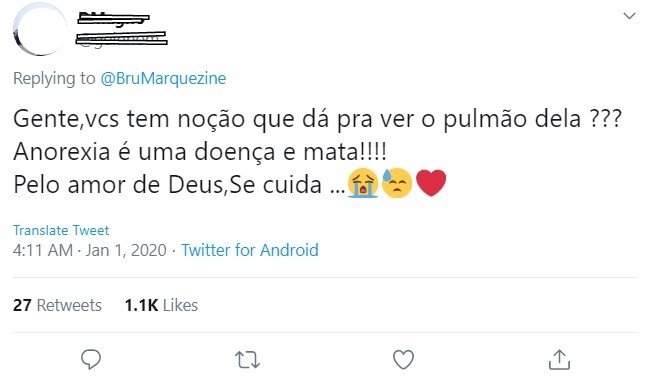Like the tweet with the heart outline icon
The image size is (645, 384).
404,360
